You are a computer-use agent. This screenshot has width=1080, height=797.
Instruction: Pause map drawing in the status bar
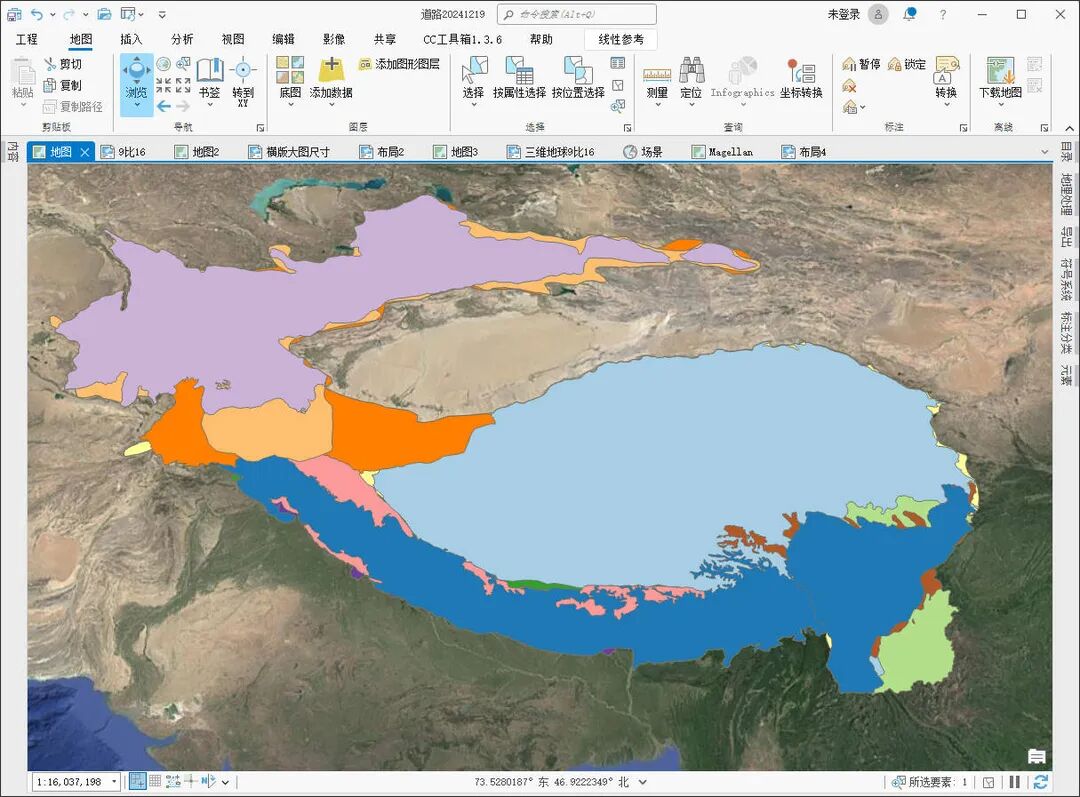pos(1014,782)
